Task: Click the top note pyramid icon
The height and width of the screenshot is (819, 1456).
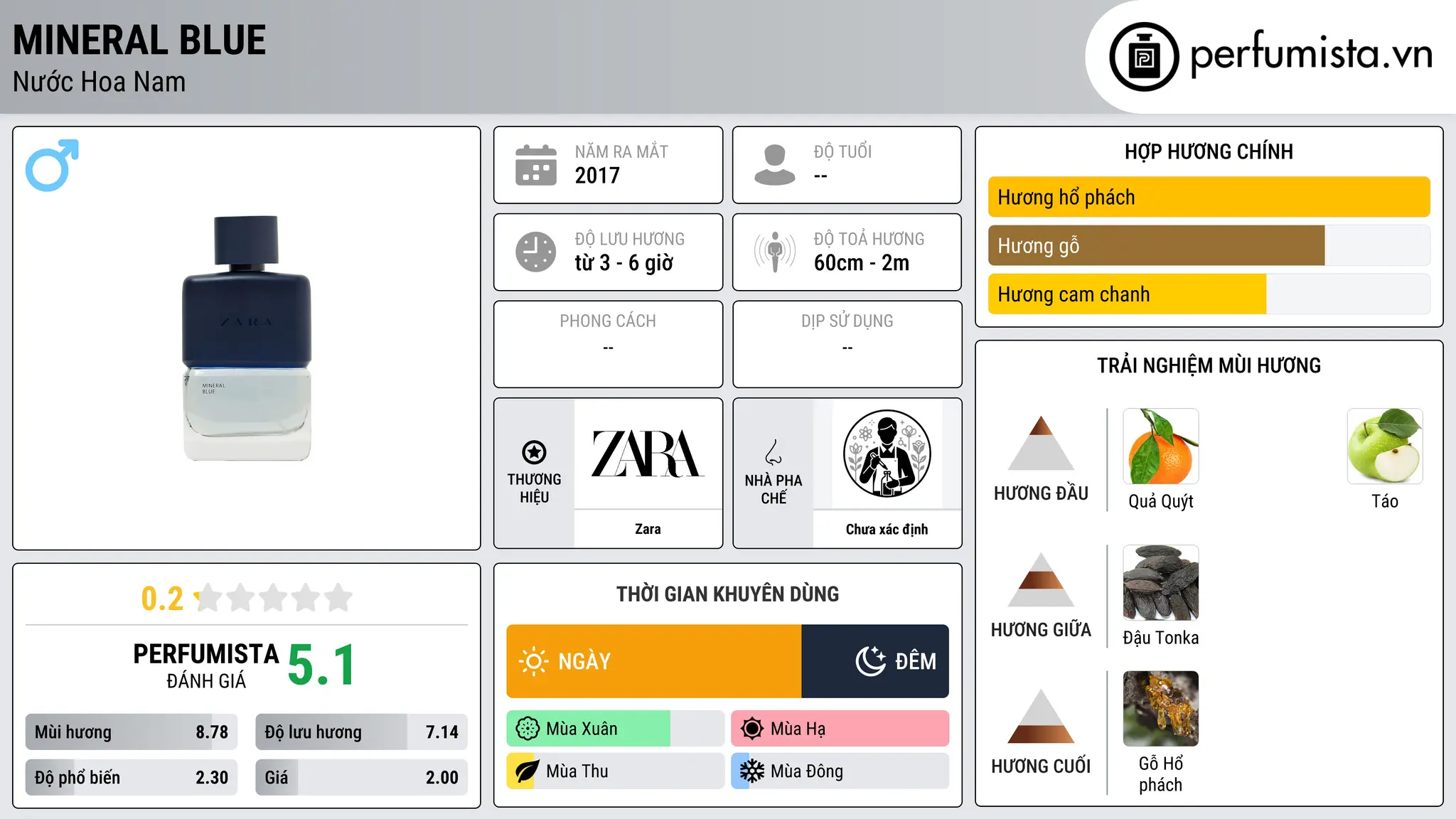Action: (1042, 443)
